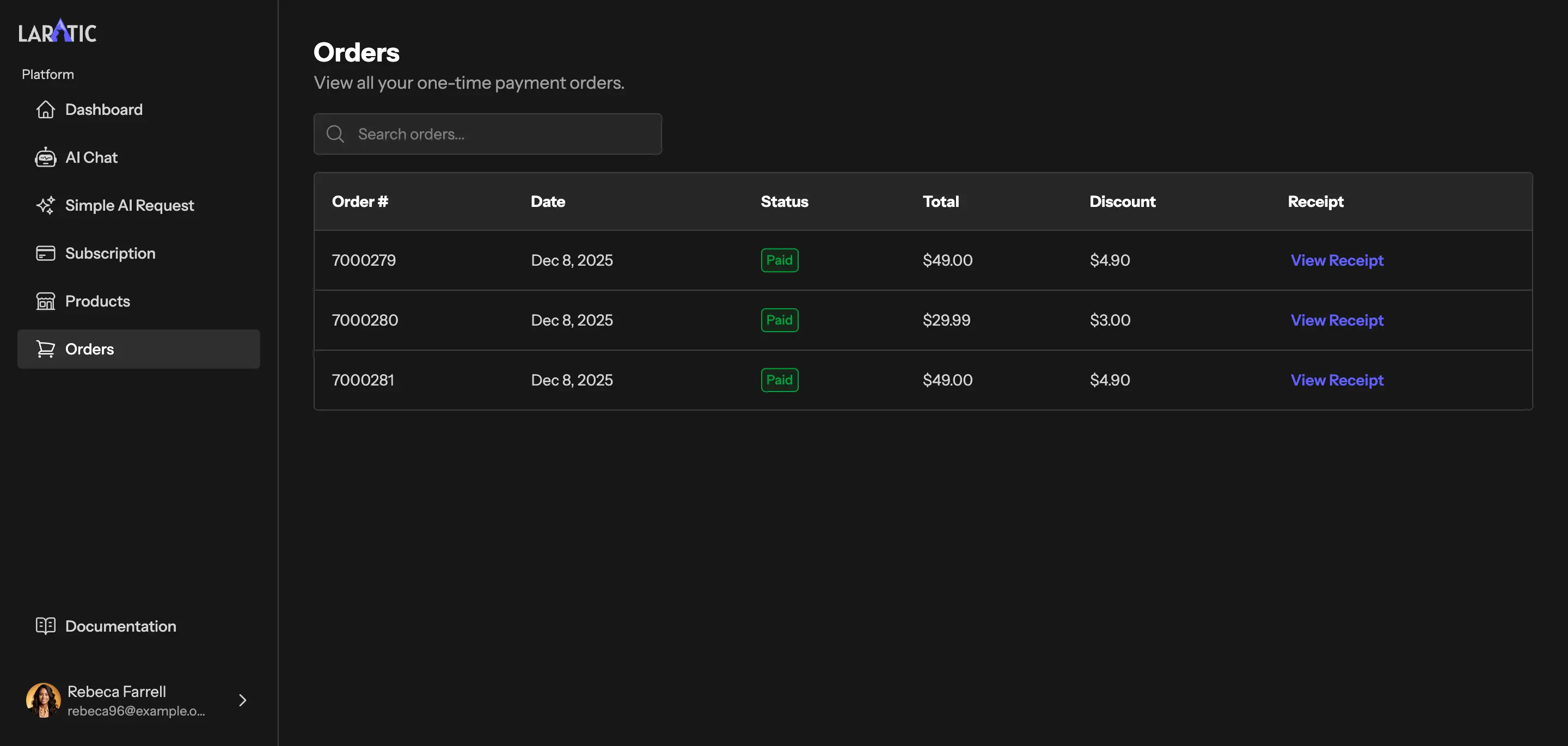The image size is (1568, 746).
Task: View Receipt for order 7000279
Action: [x=1337, y=260]
